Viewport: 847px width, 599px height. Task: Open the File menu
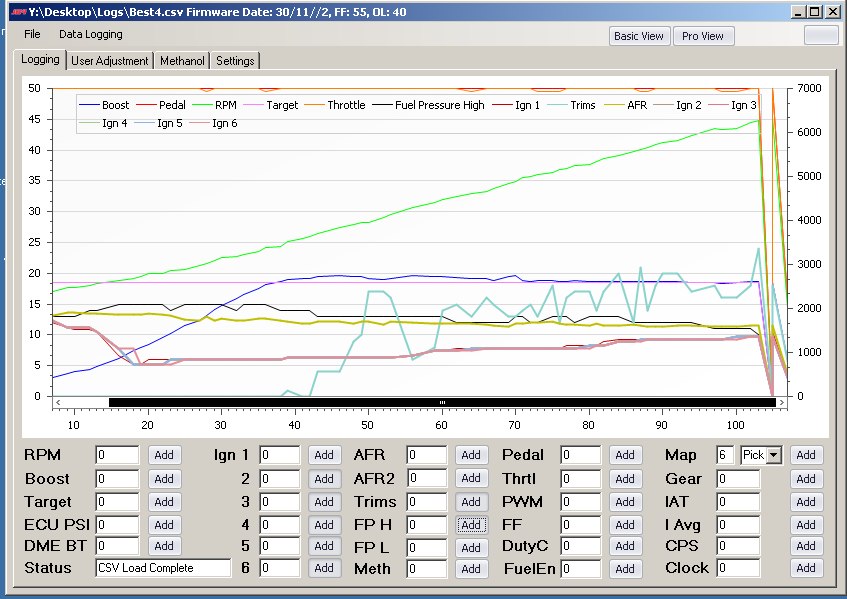[32, 35]
